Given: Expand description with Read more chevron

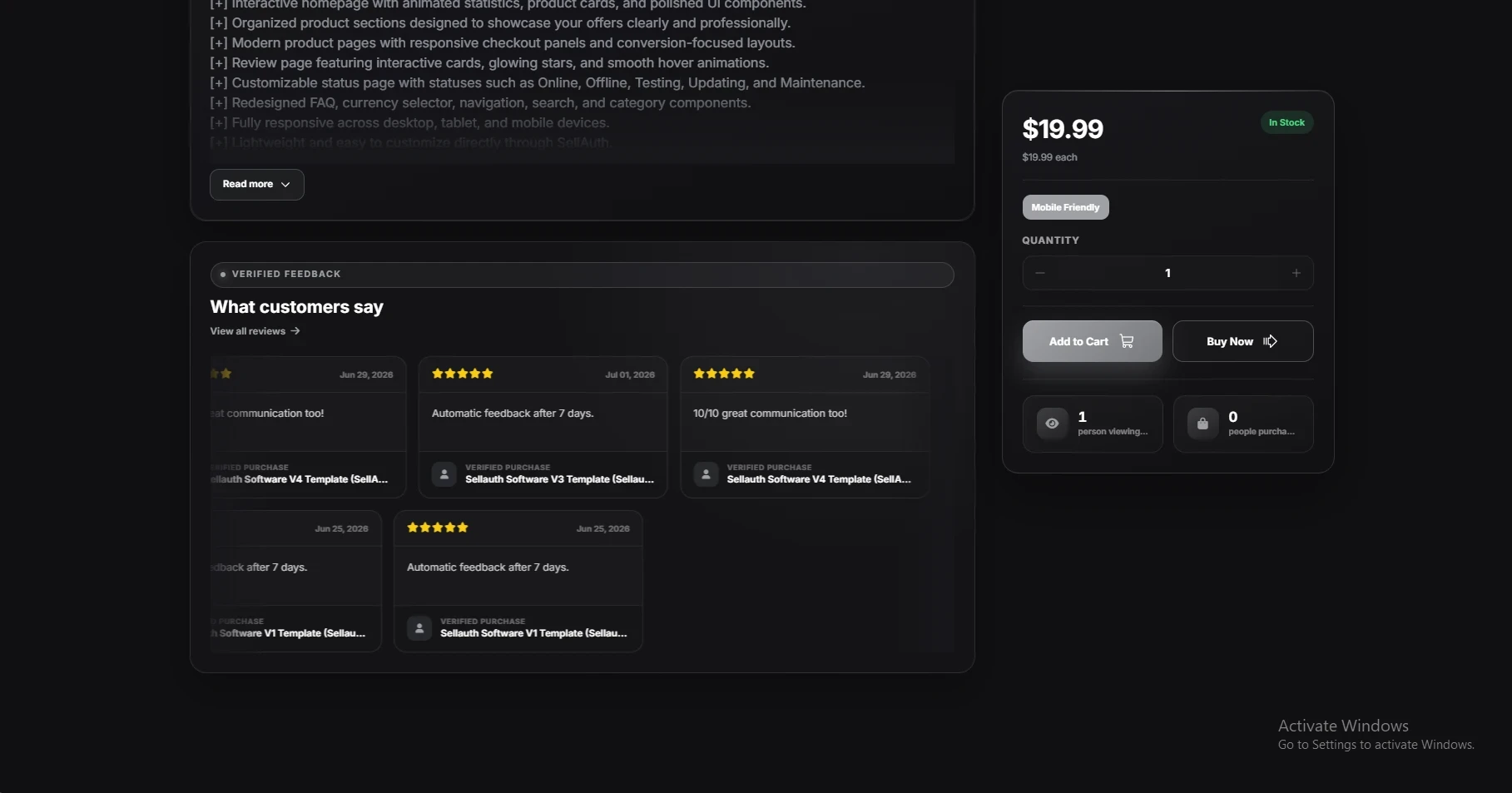Looking at the screenshot, I should (x=285, y=185).
